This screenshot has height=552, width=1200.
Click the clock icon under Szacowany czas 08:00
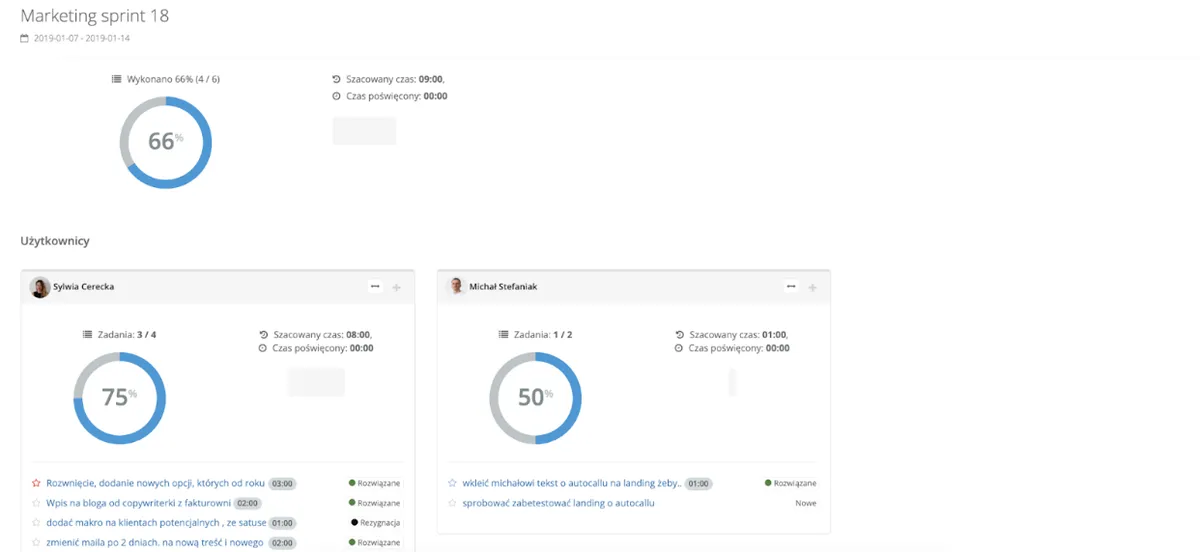click(263, 349)
